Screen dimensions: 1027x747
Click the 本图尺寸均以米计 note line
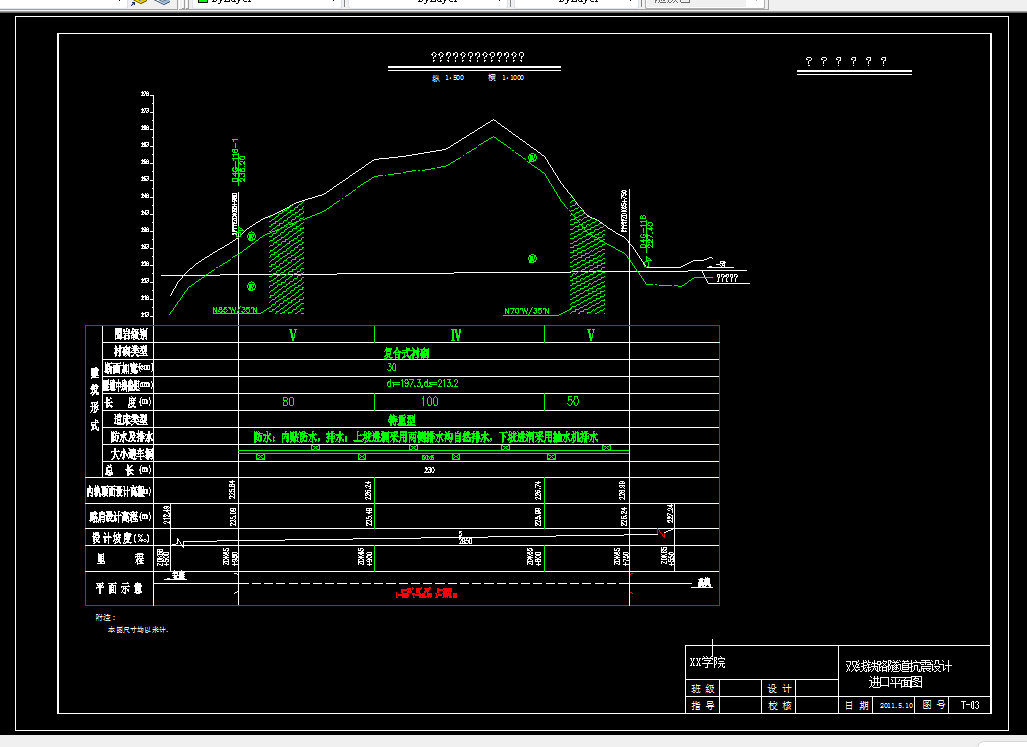(138, 630)
